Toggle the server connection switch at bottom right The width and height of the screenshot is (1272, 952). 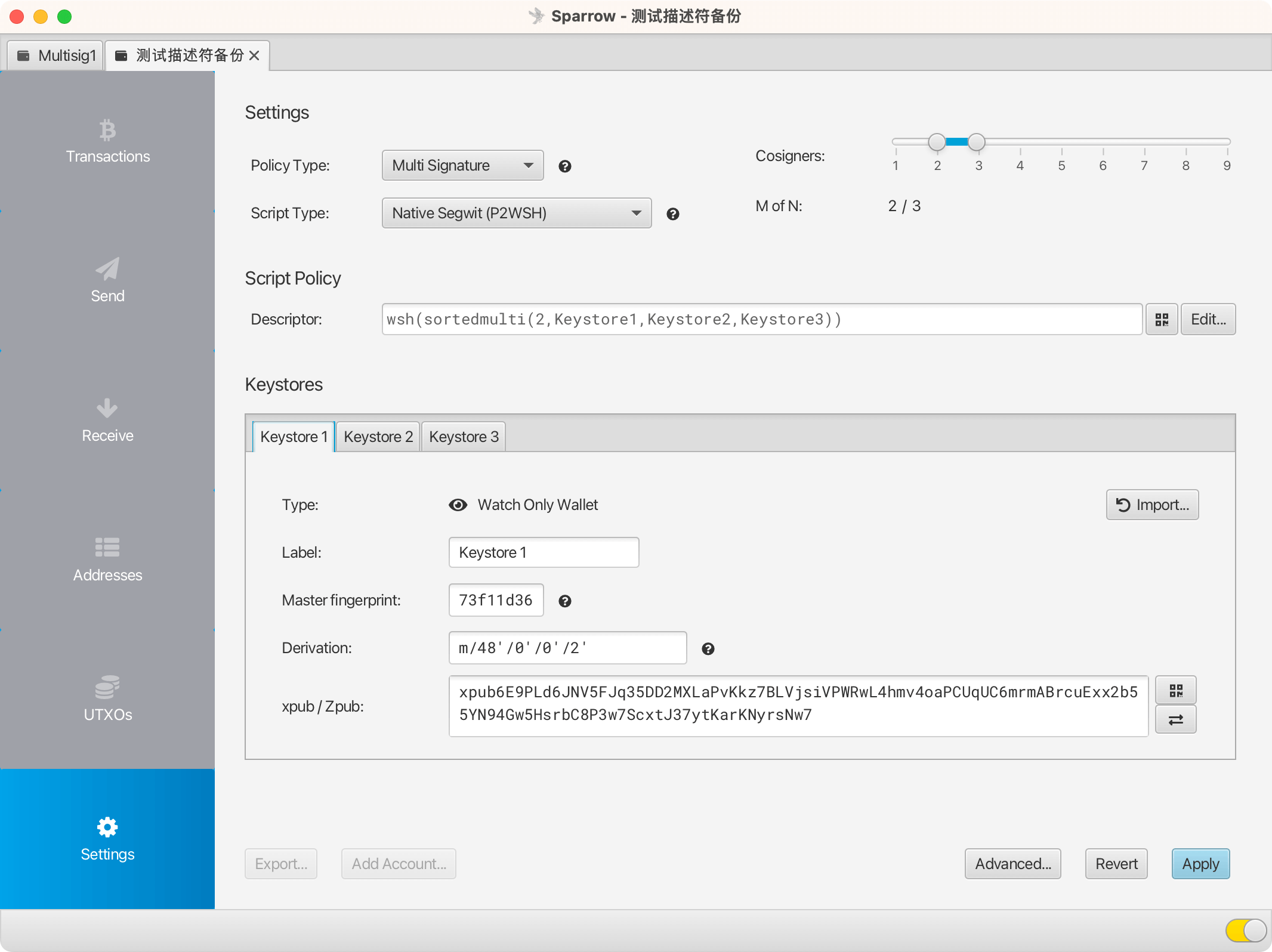pos(1246,930)
